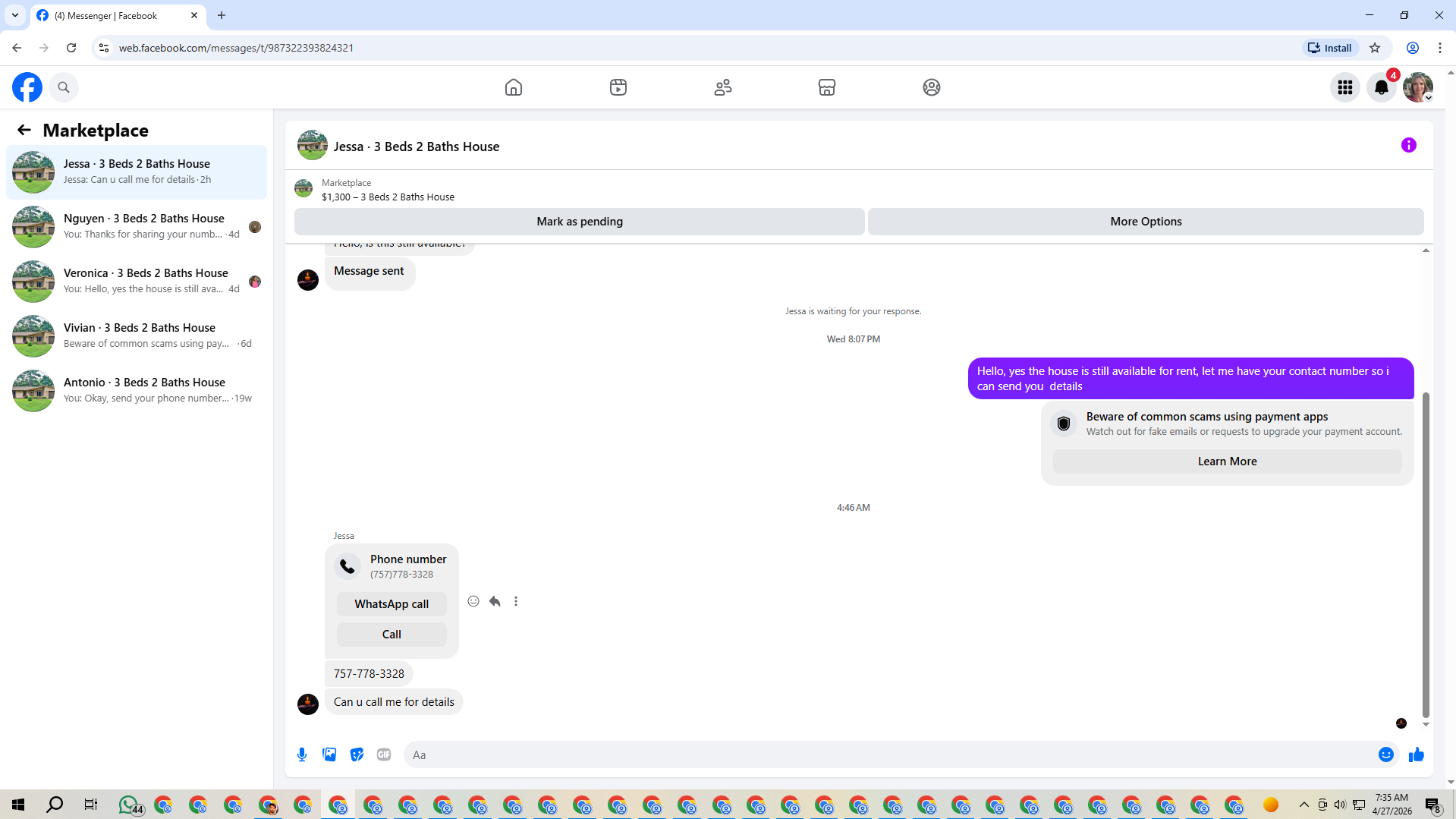The image size is (1456, 819).
Task: Open WhatsApp from the taskbar
Action: [x=129, y=805]
